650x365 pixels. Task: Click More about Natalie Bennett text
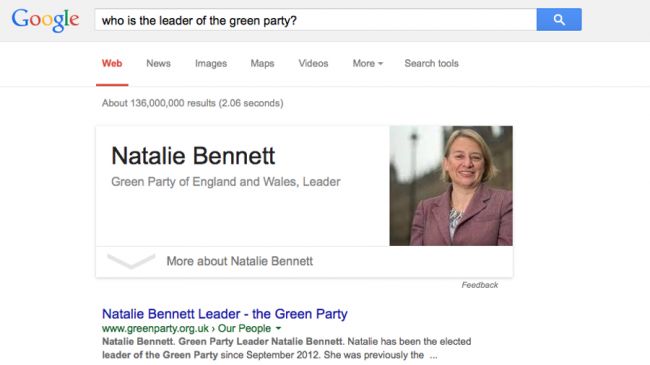pos(240,261)
